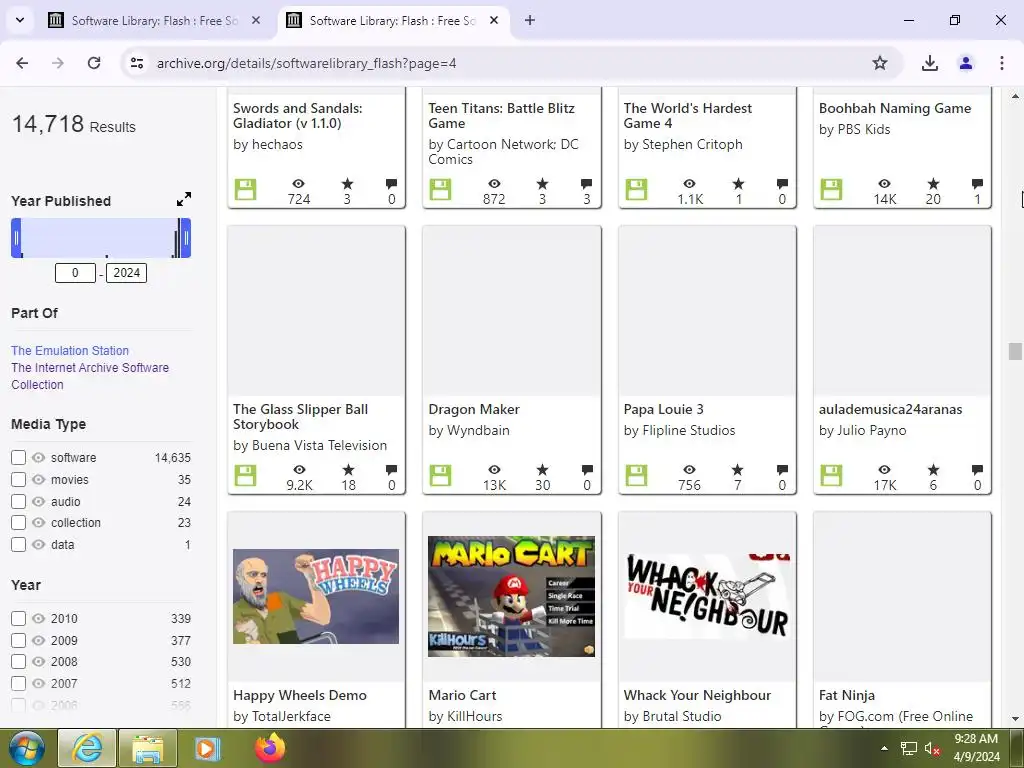1024x768 pixels.
Task: Click the address bar URL
Action: [306, 63]
